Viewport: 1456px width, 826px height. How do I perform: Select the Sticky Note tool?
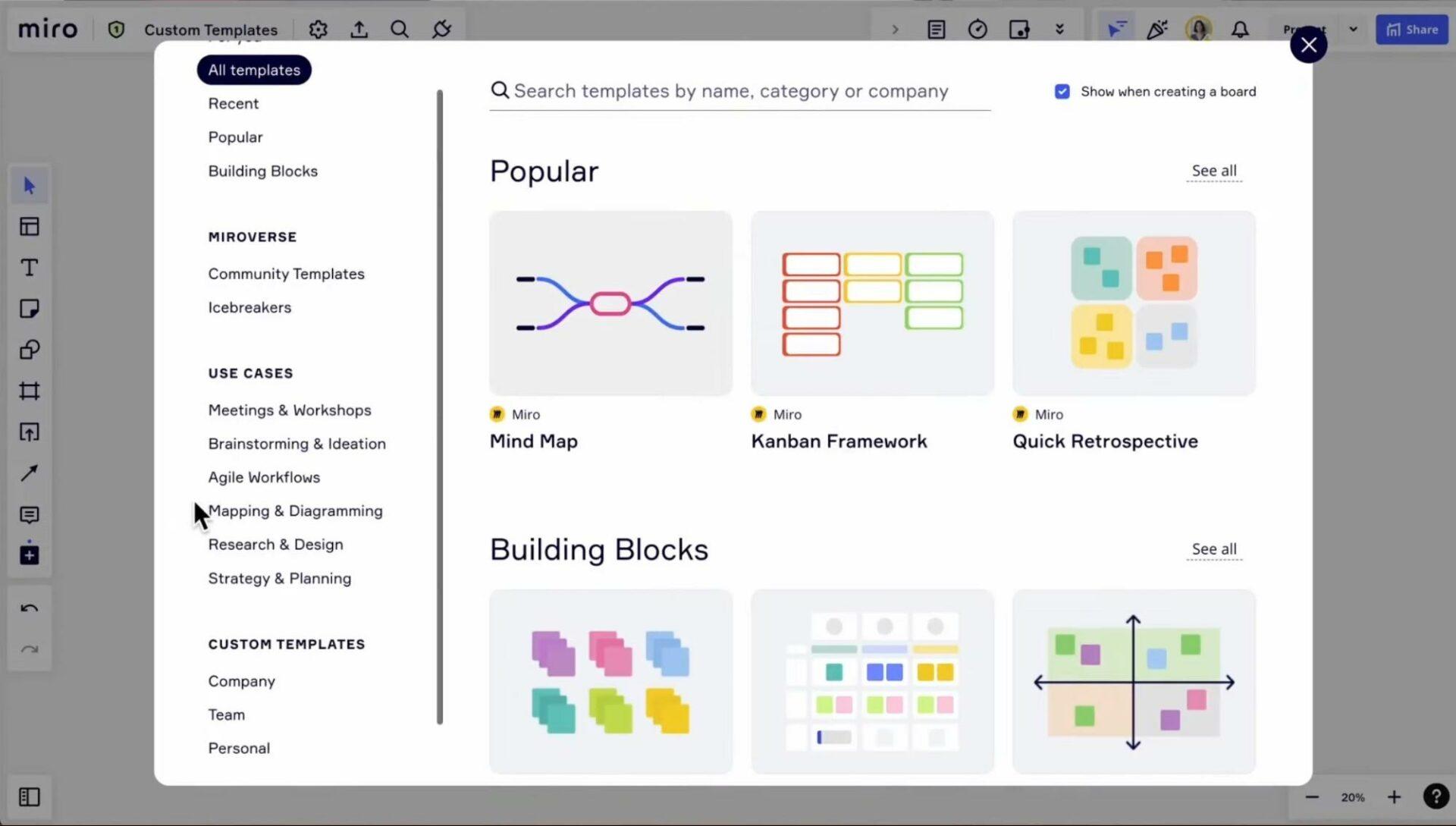(29, 309)
